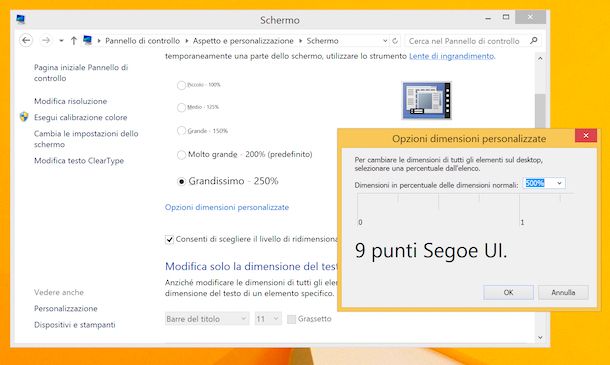Go back with the navigation arrow
The image size is (610, 365).
coord(26,40)
